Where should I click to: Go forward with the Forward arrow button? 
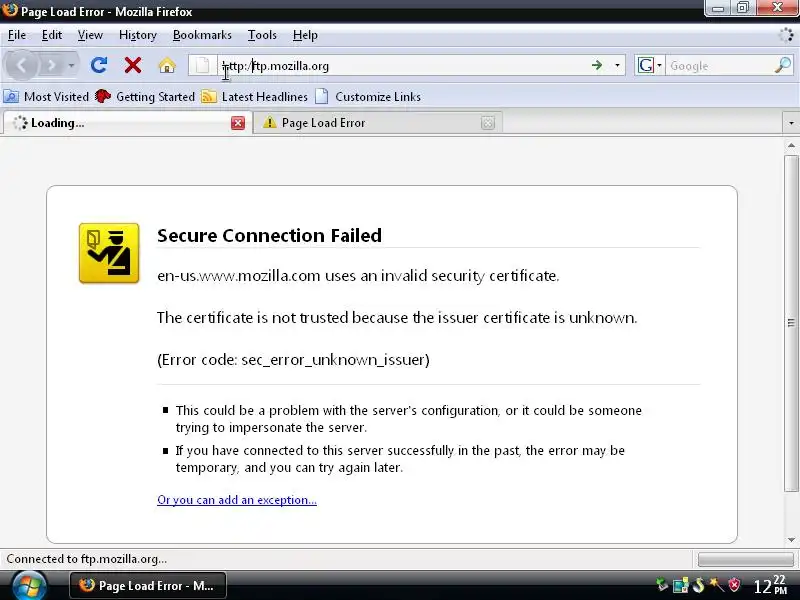(51, 65)
